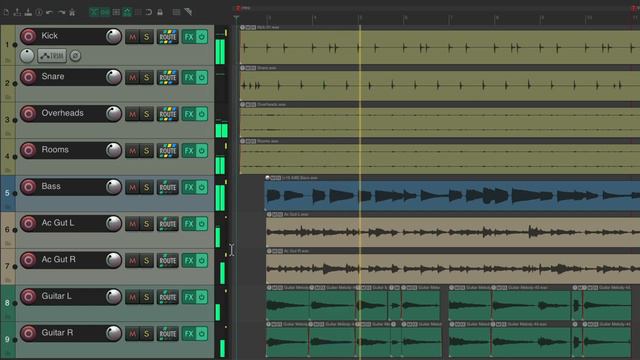Select the Snare audio item in arrange view
The height and width of the screenshot is (360, 640).
pyautogui.click(x=440, y=86)
